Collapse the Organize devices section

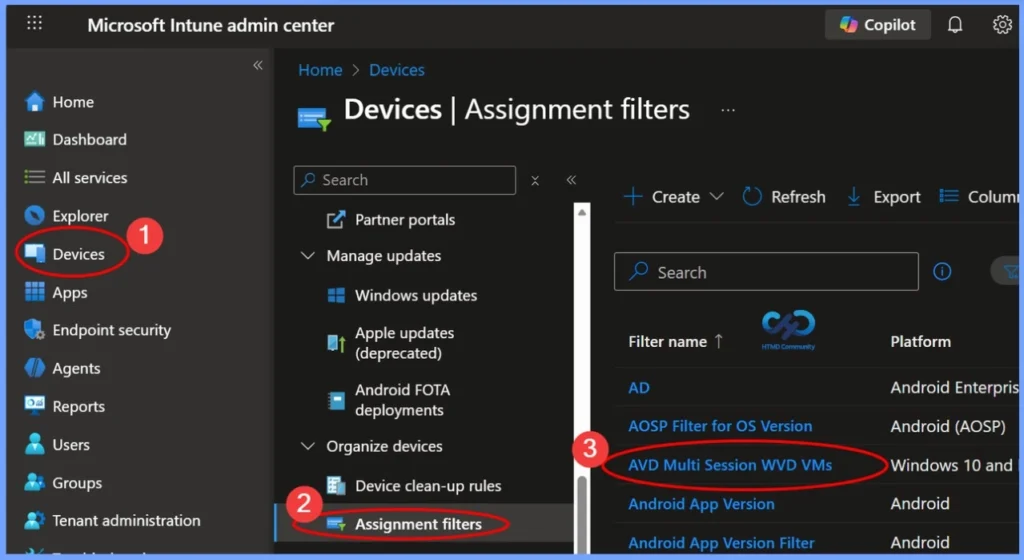pyautogui.click(x=308, y=446)
